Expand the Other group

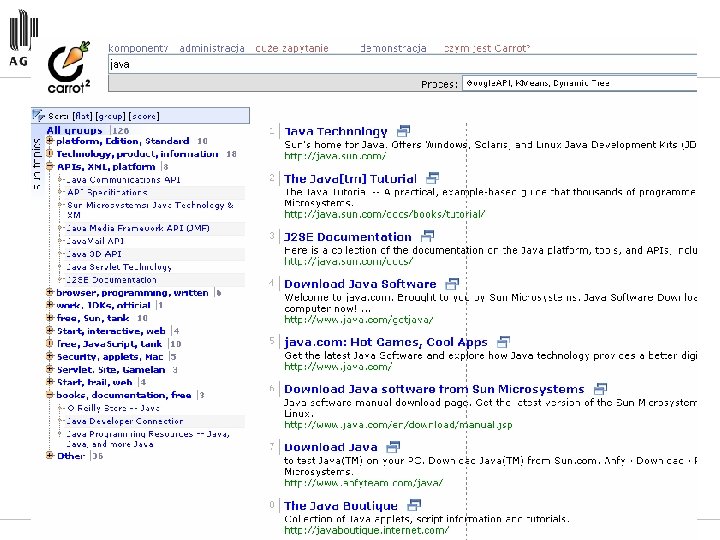pyautogui.click(x=50, y=456)
